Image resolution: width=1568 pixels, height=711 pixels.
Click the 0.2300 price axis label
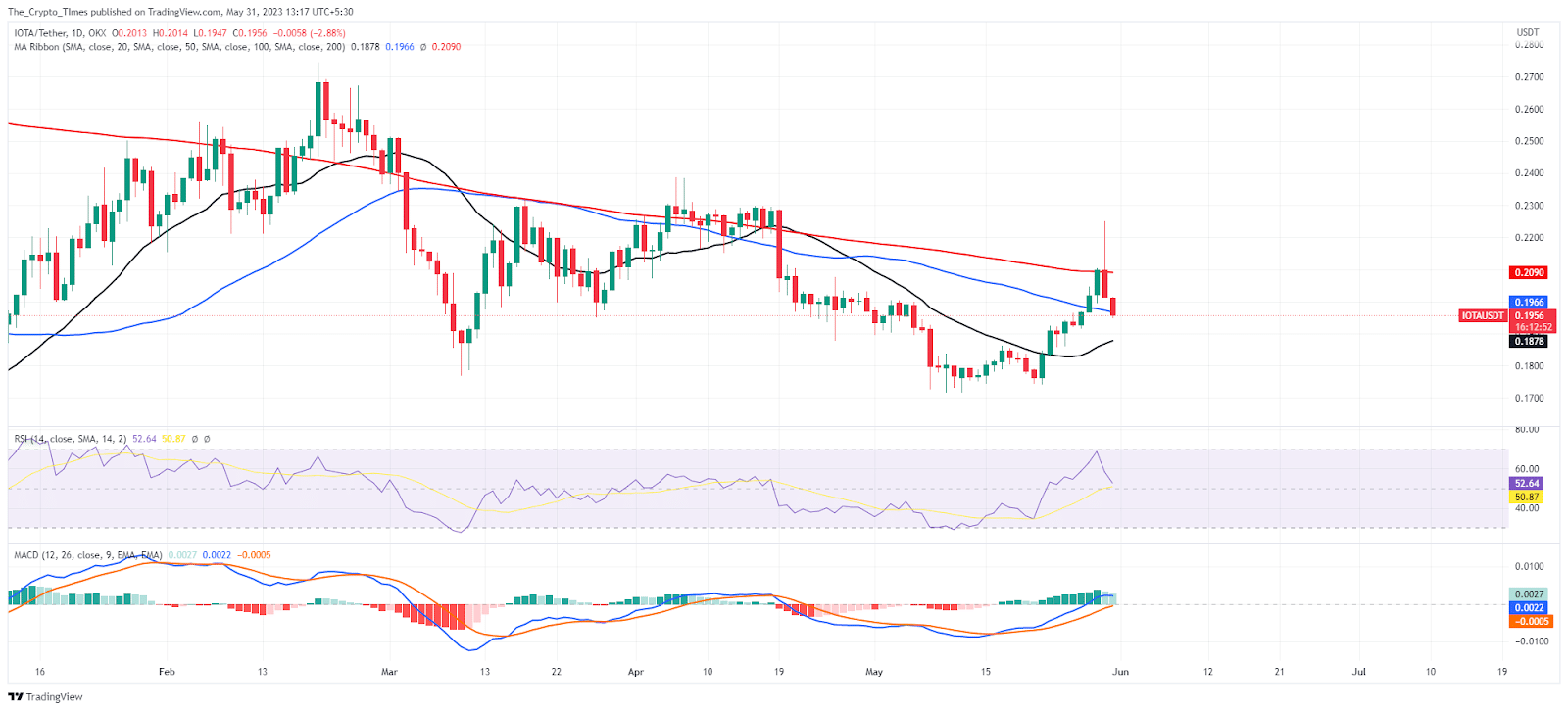point(1530,206)
